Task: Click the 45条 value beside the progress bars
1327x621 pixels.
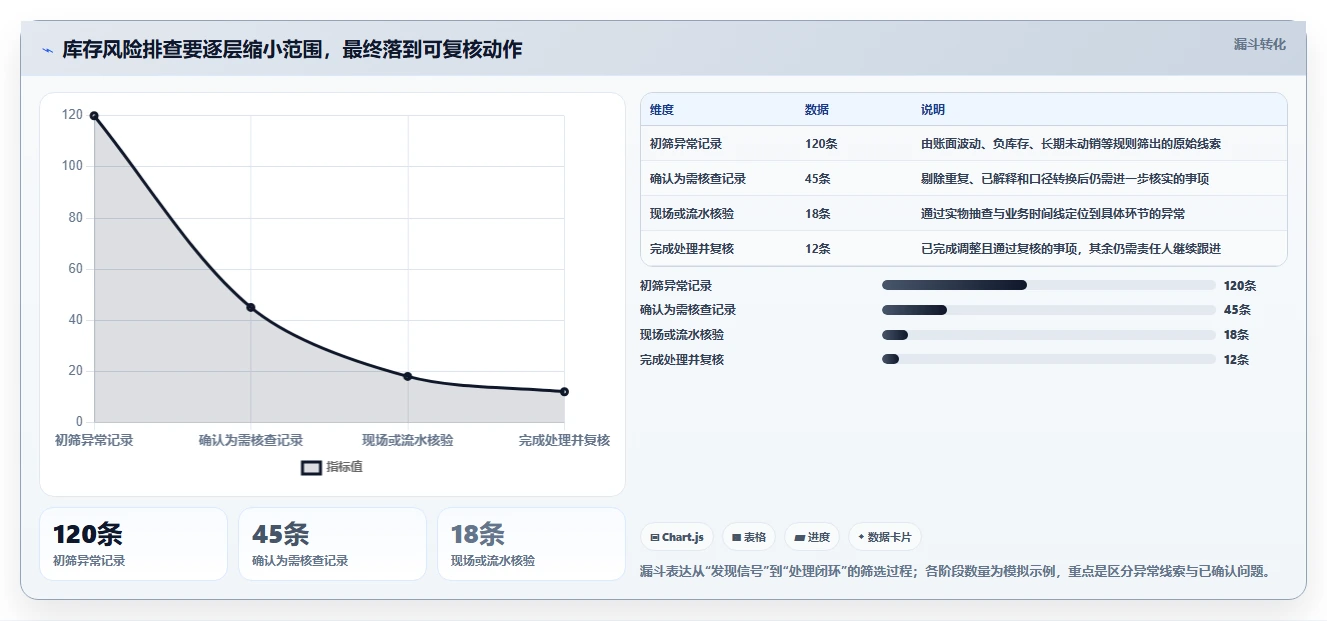Action: (x=1237, y=310)
